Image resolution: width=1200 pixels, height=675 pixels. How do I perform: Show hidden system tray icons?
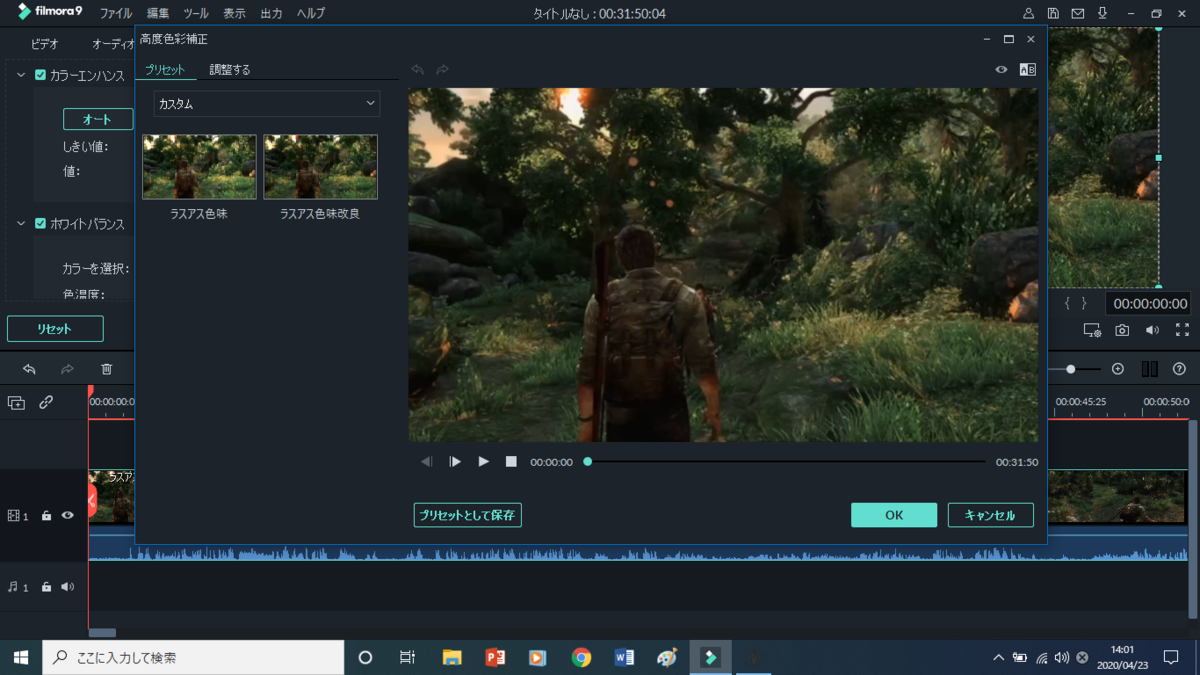[x=998, y=657]
